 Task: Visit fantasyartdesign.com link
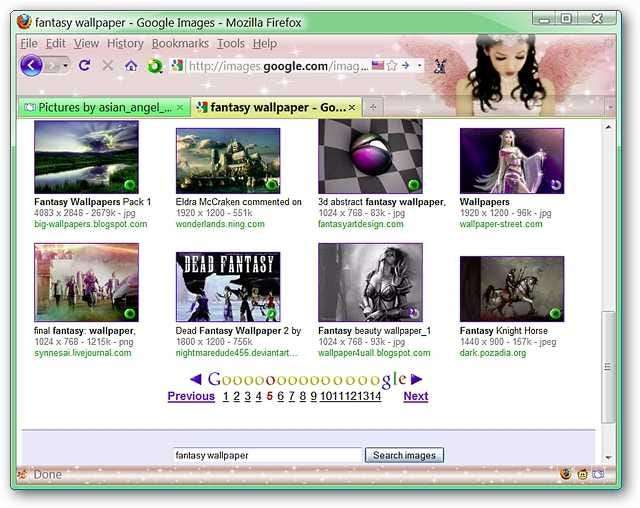(x=360, y=224)
